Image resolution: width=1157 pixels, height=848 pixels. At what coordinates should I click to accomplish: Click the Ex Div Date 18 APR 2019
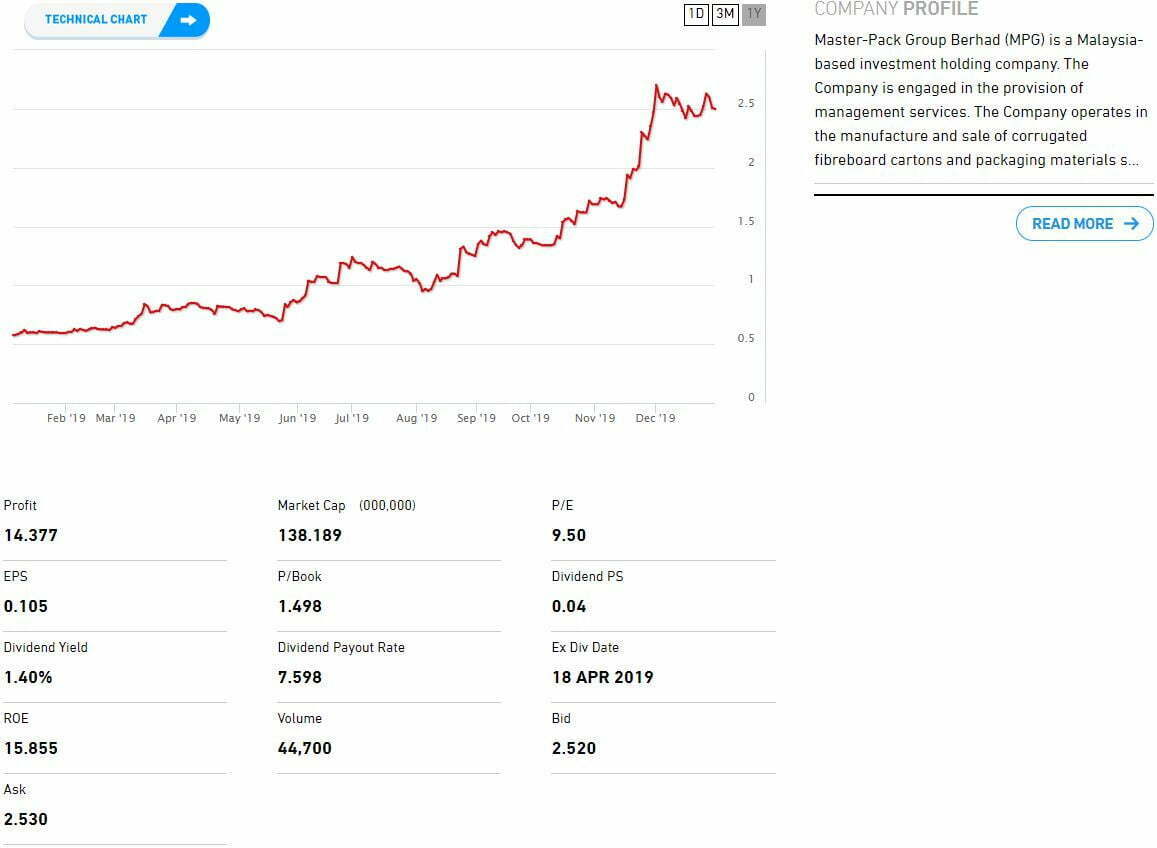point(602,677)
